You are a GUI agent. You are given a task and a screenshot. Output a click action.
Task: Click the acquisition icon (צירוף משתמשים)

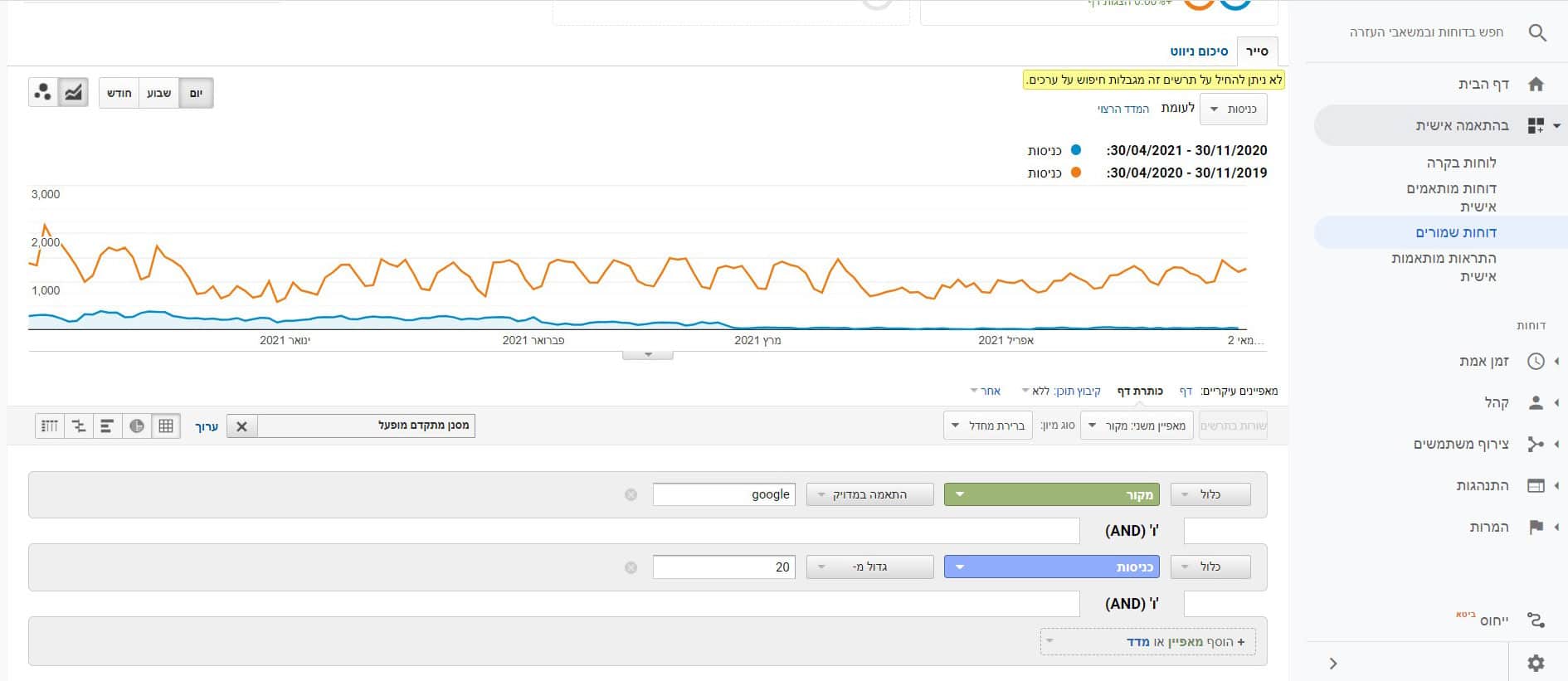(1536, 444)
